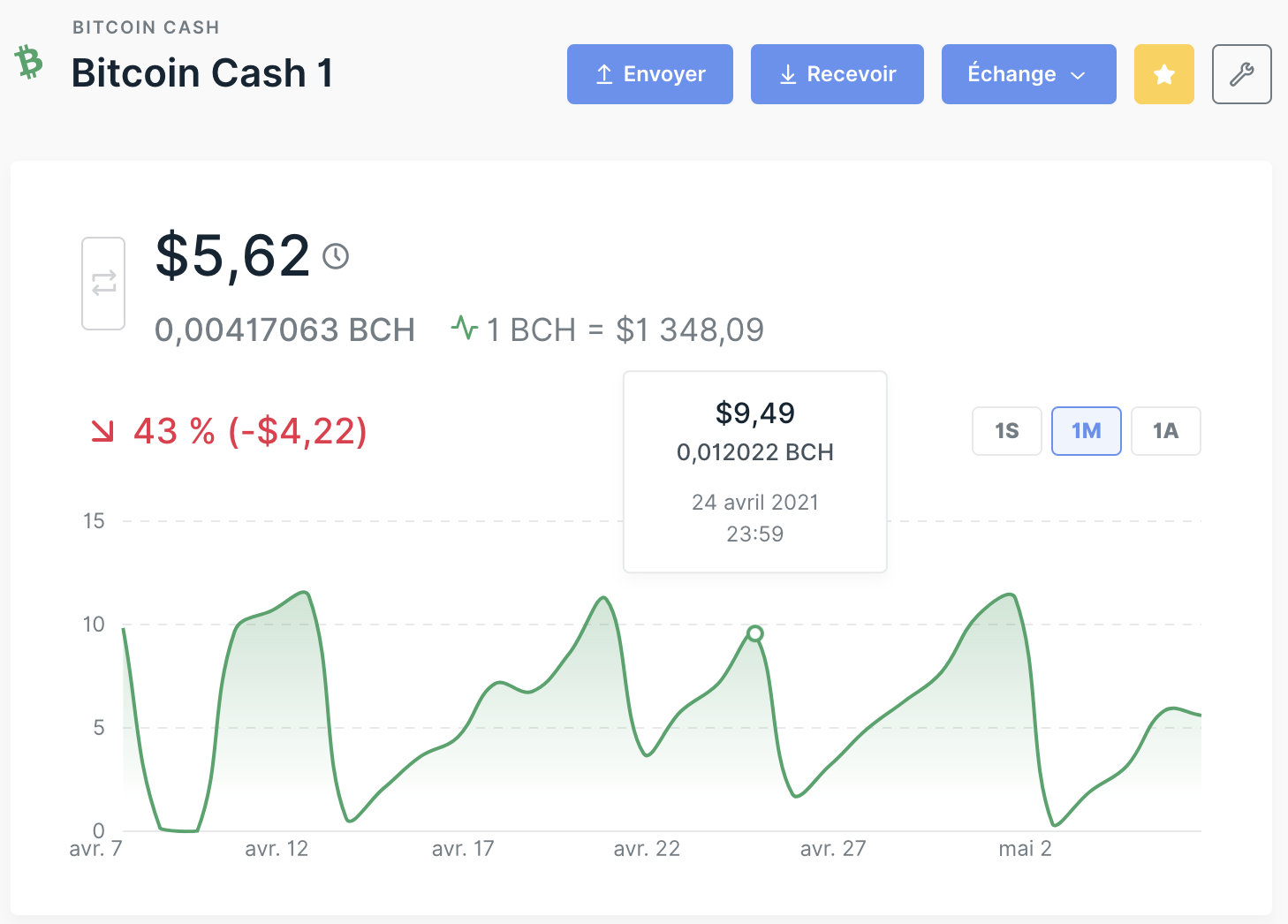Screen dimensions: 1288x924
Task: Click the Envoyer button
Action: coord(650,74)
